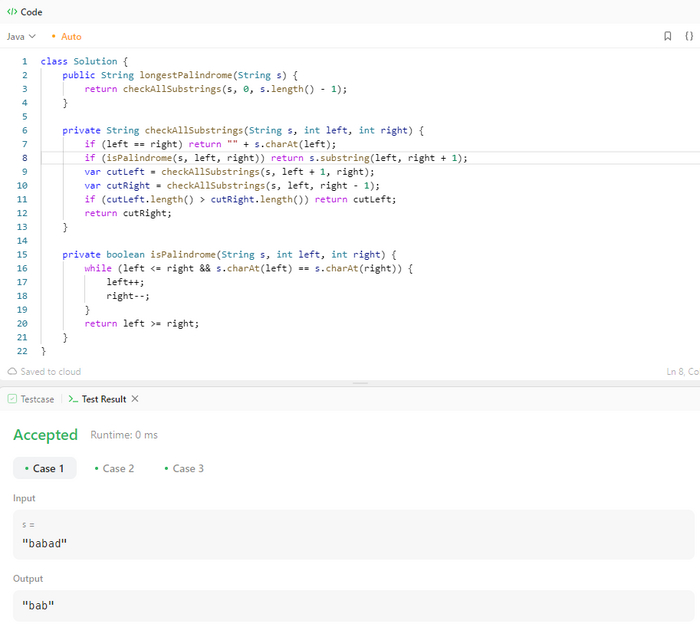Click the Test Result terminal icon
Viewport: 700px width, 627px height.
73,399
